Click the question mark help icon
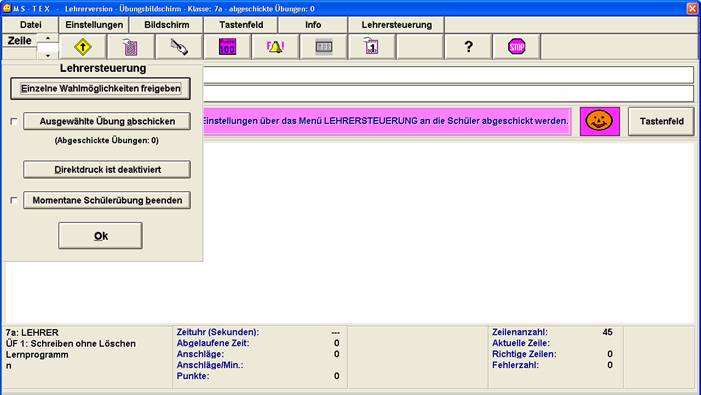701x395 pixels. click(x=468, y=47)
